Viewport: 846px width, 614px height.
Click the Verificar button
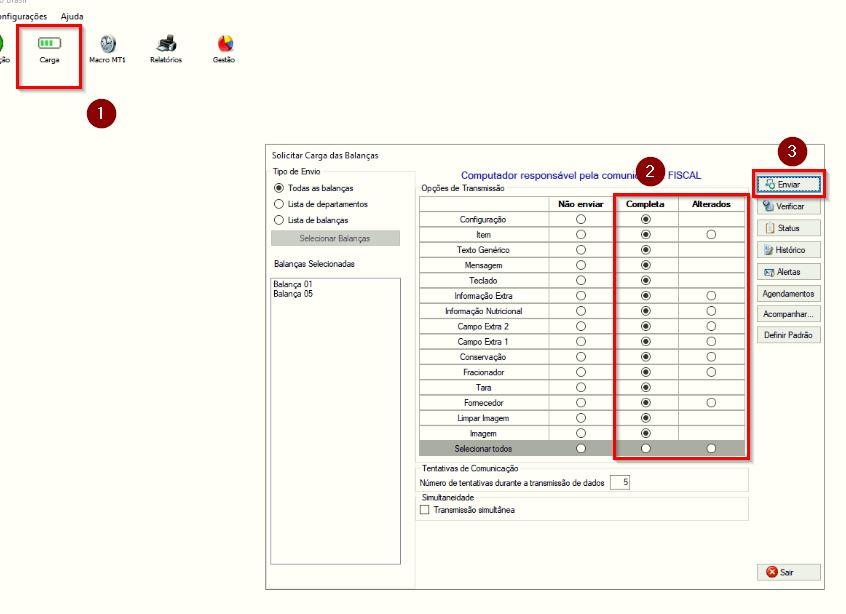[x=789, y=206]
